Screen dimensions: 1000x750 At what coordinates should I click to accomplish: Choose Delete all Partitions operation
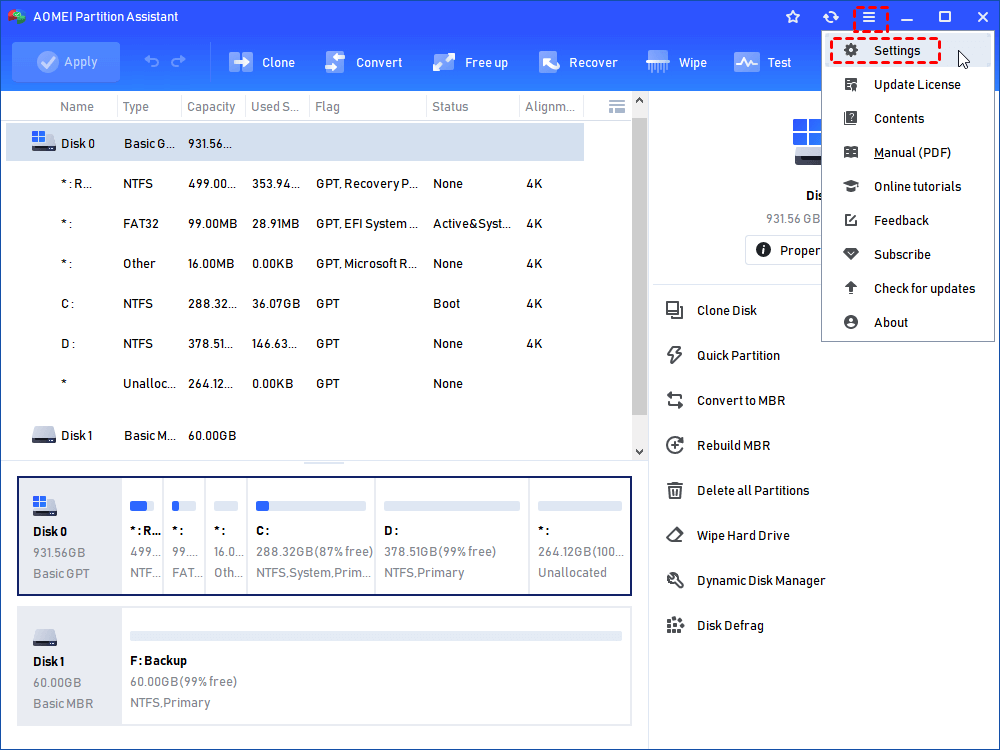(x=738, y=490)
